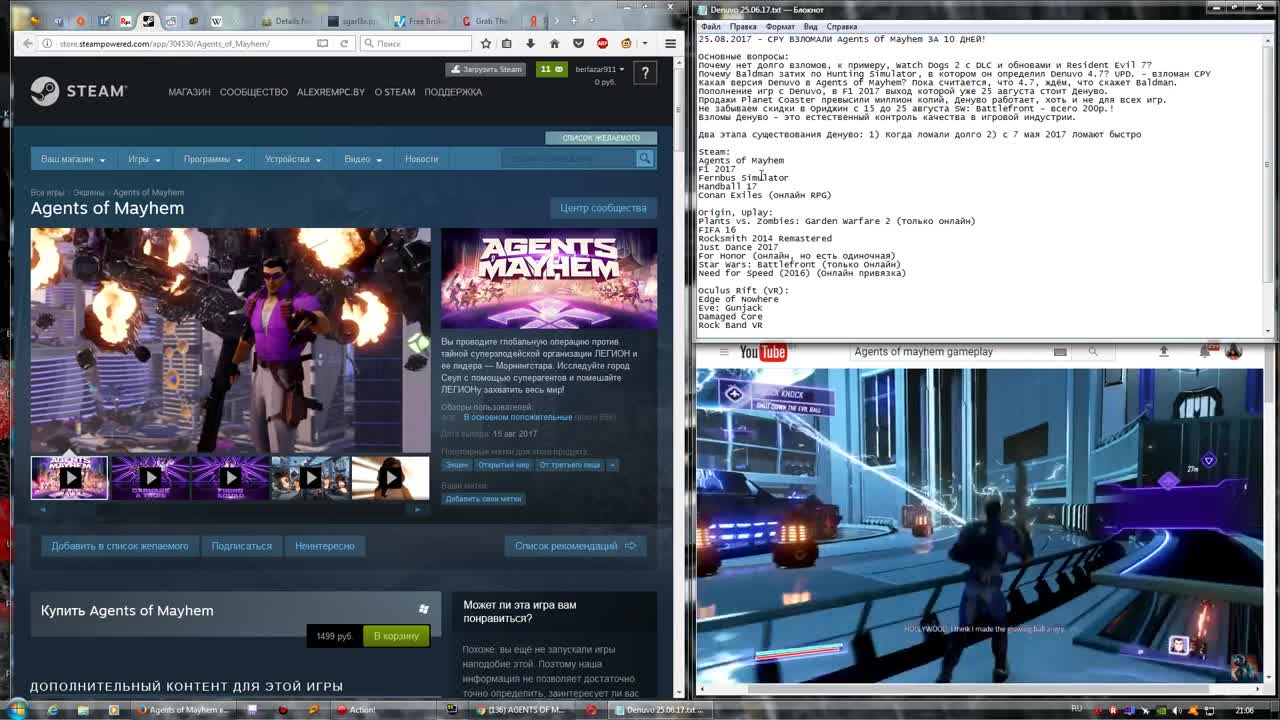Click the YouTube logo
This screenshot has height=720, width=1280.
[x=762, y=352]
